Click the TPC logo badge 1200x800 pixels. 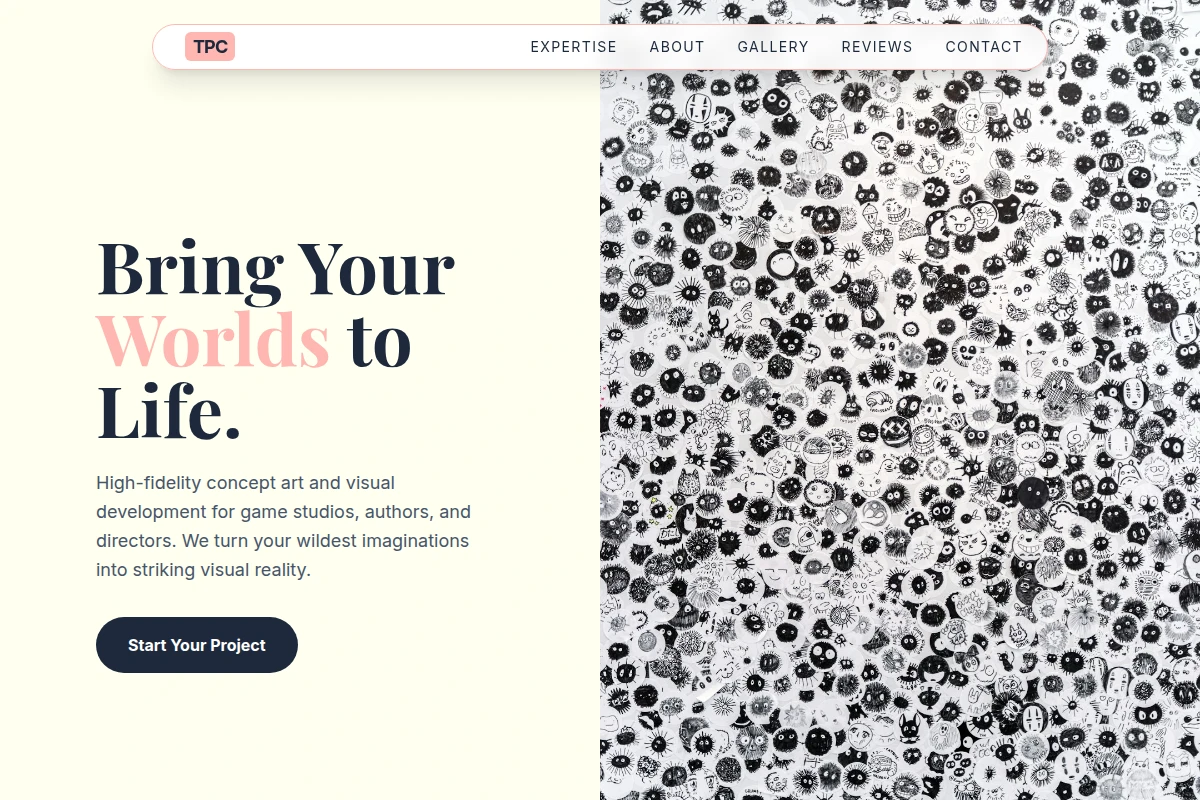point(210,47)
